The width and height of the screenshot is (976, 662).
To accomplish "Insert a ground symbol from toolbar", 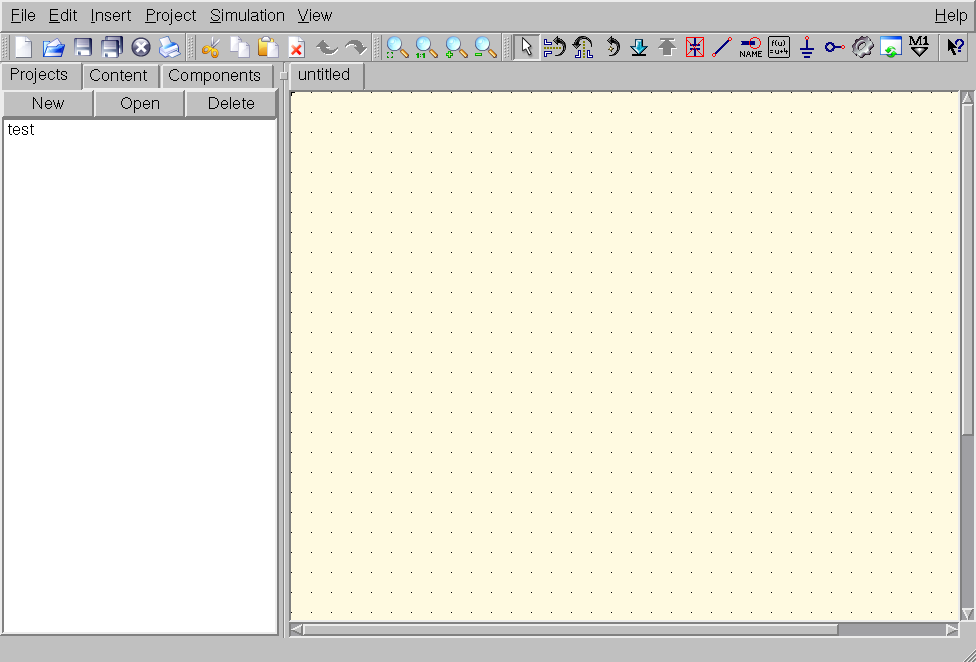I will coord(807,47).
